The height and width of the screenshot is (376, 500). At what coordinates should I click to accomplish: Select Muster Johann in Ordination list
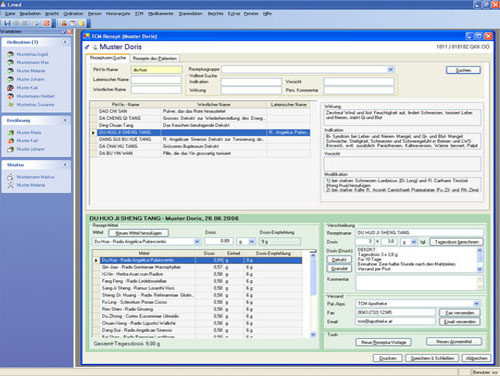(30, 79)
